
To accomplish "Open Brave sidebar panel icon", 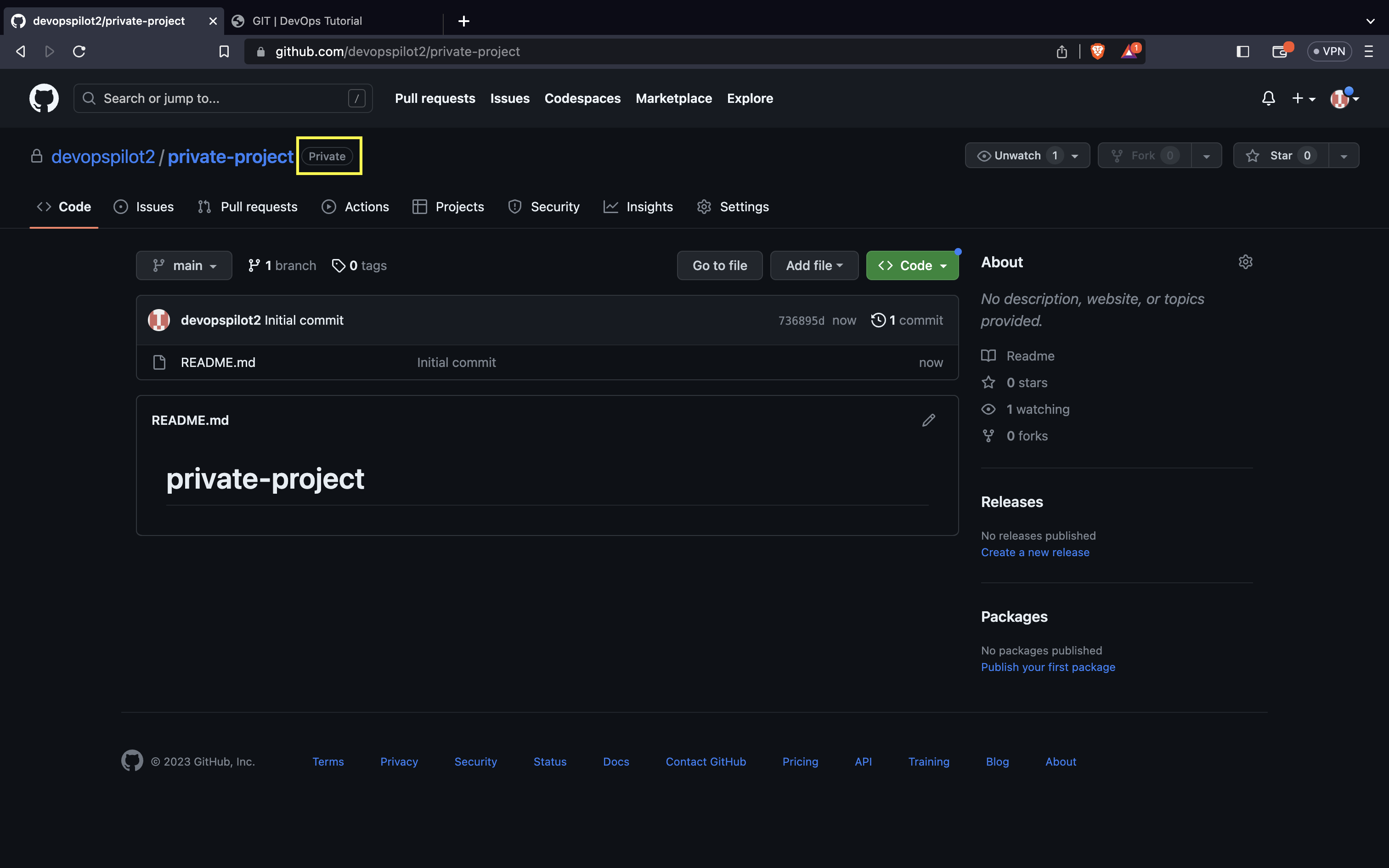I will click(1242, 51).
